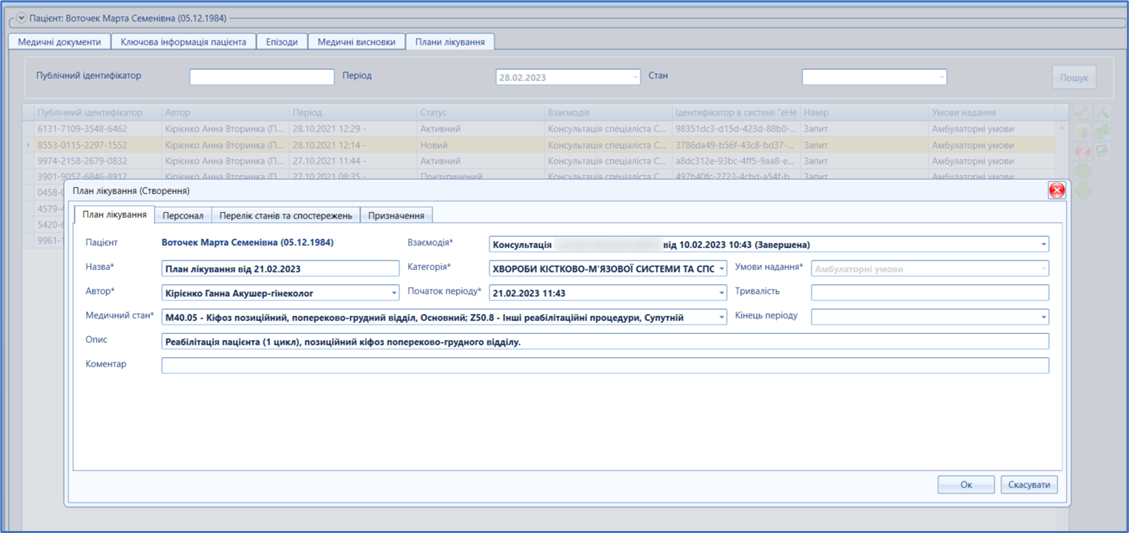
Task: Click the 98351dc3-d15d-423d-88b0 identifier cell
Action: 736,129
